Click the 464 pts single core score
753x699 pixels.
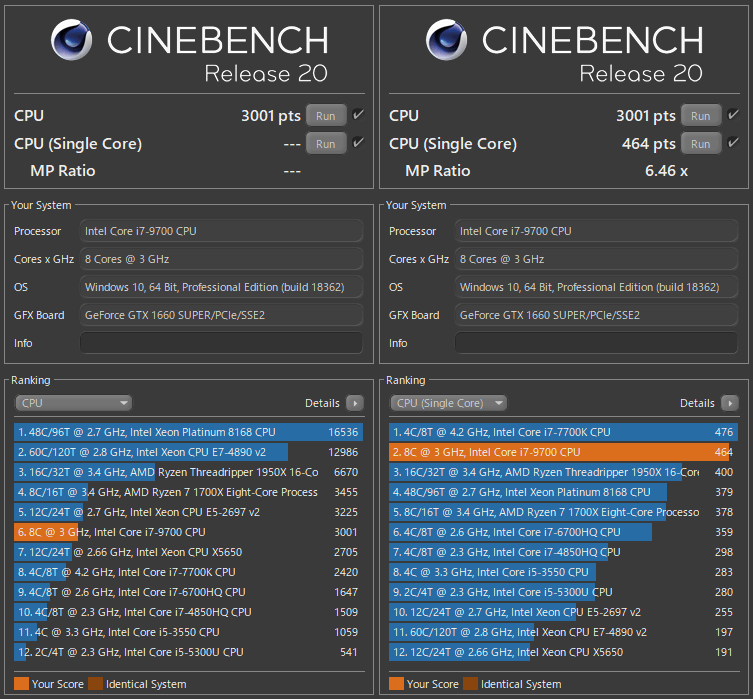(649, 144)
